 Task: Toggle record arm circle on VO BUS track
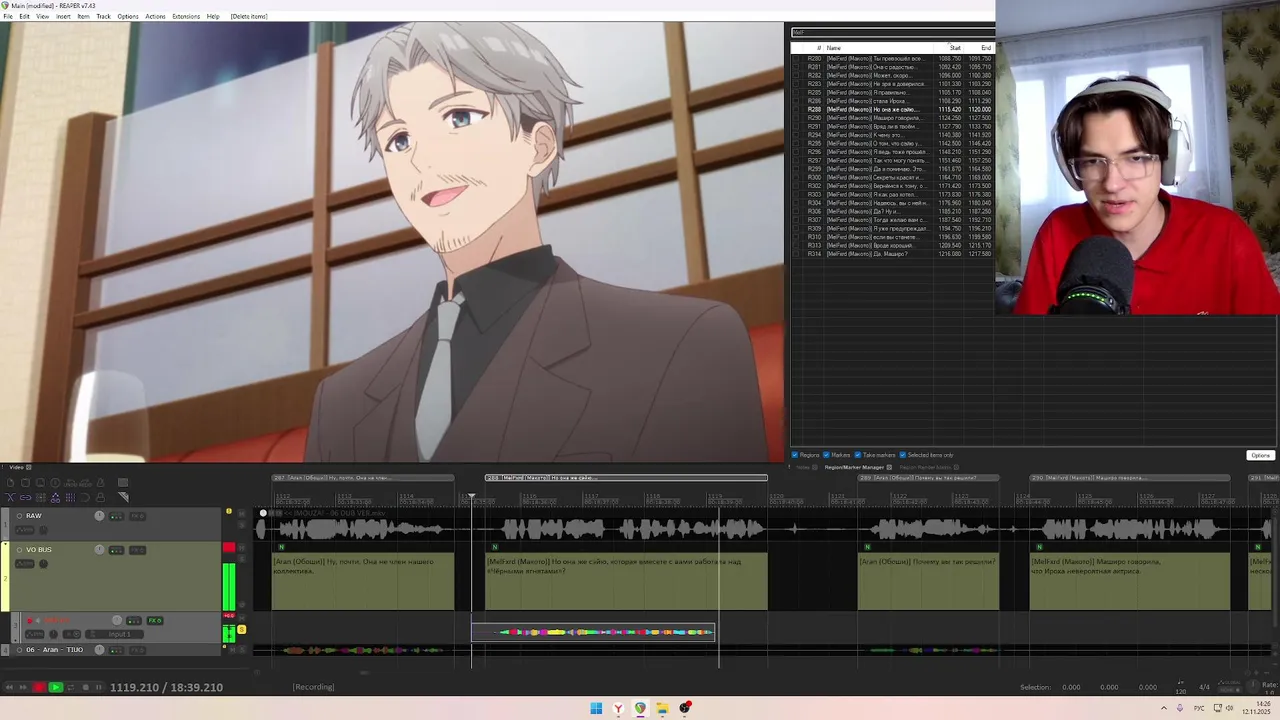pos(19,550)
